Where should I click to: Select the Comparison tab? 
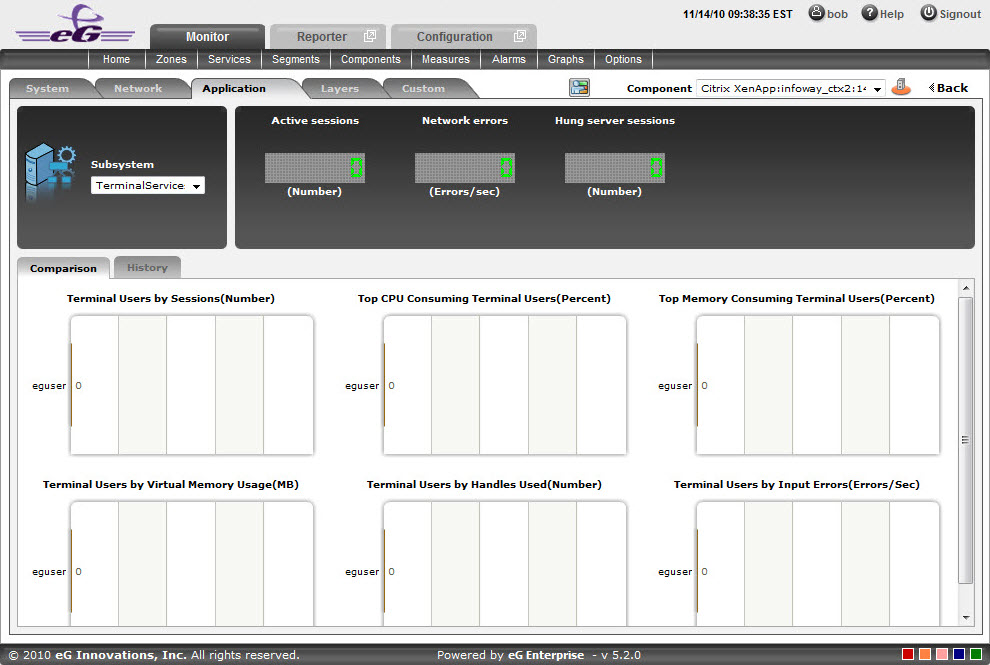[x=63, y=268]
